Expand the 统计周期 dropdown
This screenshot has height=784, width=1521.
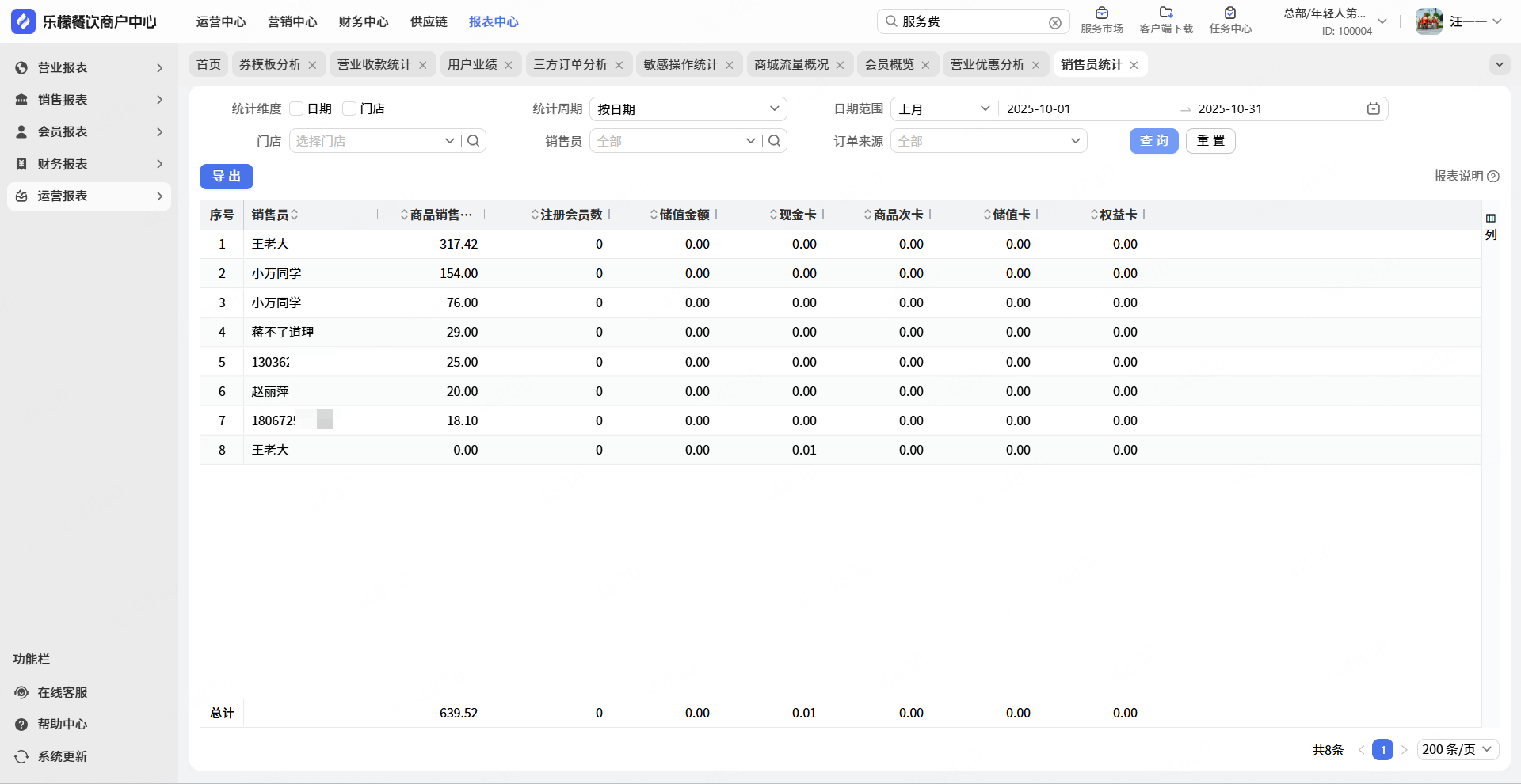tap(688, 109)
